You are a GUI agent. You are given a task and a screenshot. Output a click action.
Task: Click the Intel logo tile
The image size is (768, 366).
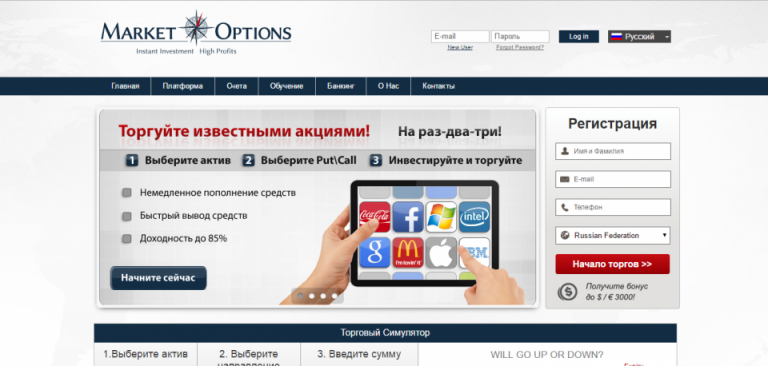point(474,217)
